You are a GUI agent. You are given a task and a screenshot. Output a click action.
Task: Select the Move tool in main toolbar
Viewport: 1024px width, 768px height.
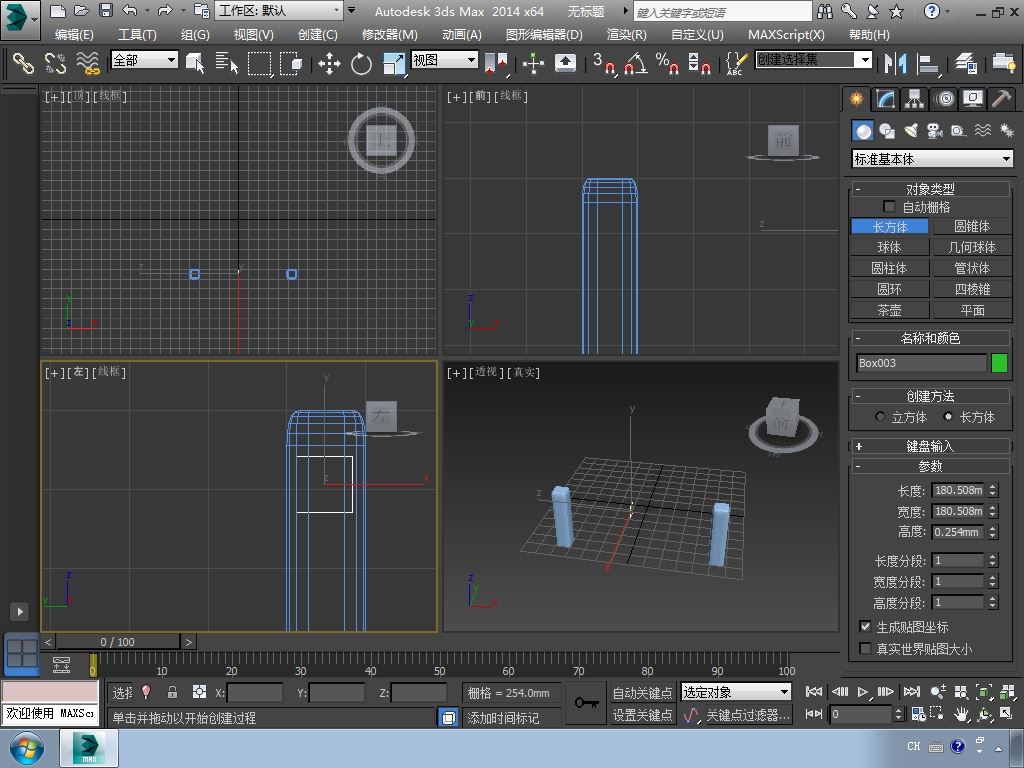point(329,64)
